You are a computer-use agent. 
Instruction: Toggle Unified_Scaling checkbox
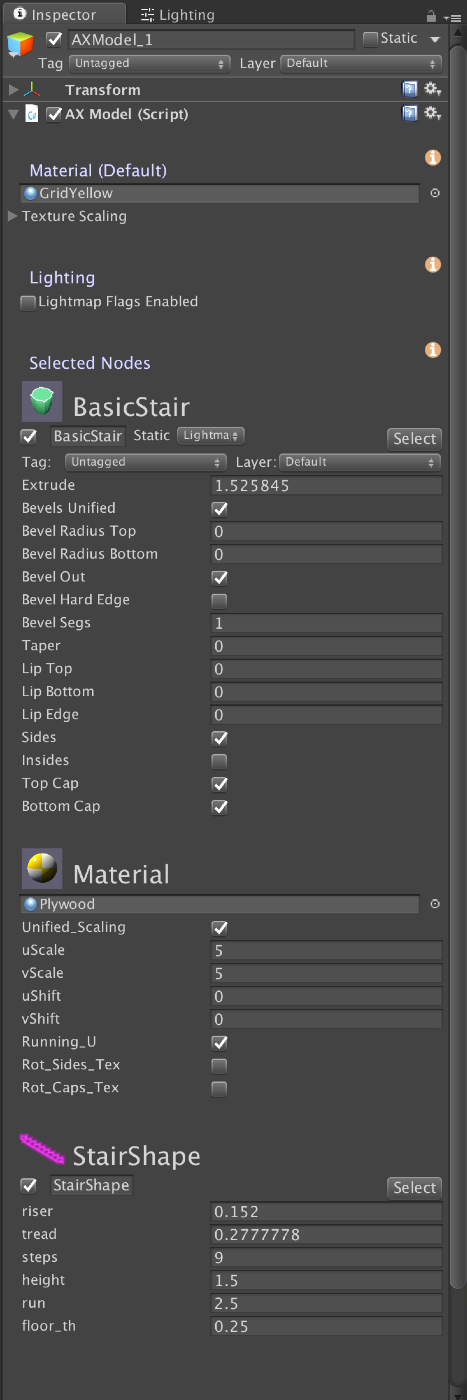point(219,927)
